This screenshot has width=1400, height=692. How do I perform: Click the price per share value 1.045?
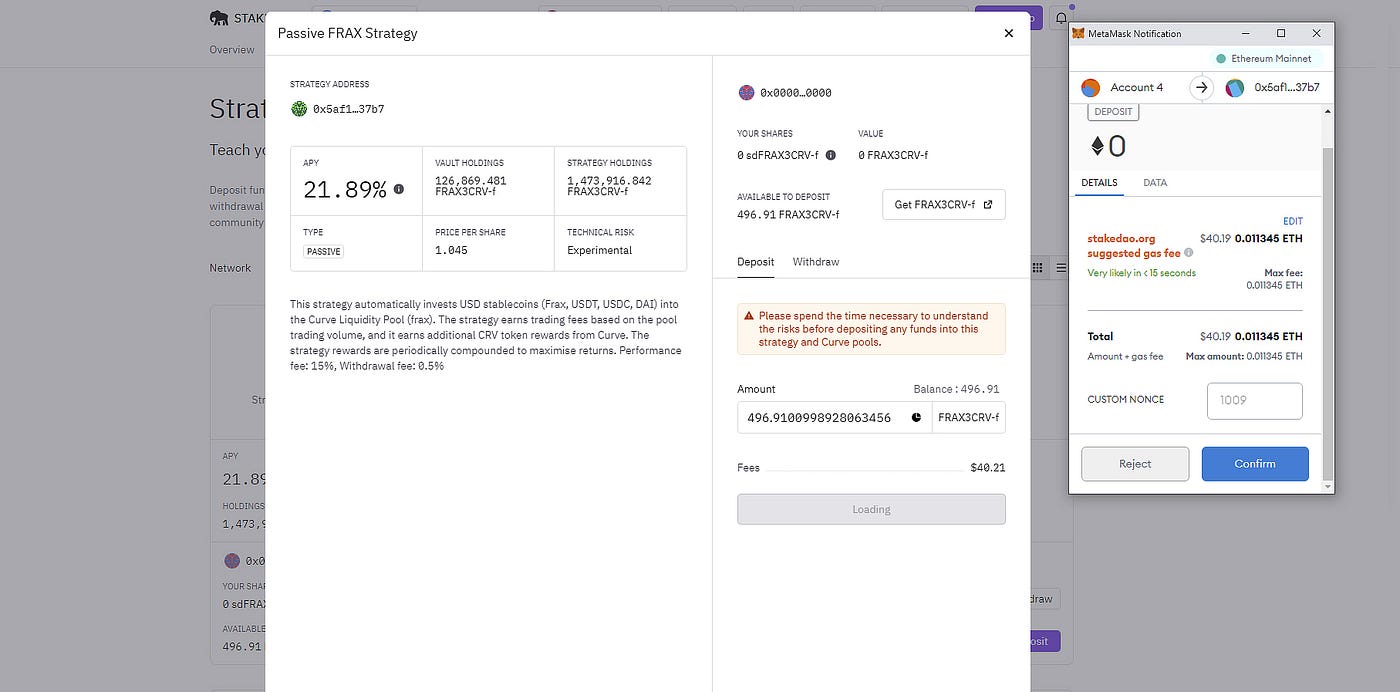coord(451,250)
